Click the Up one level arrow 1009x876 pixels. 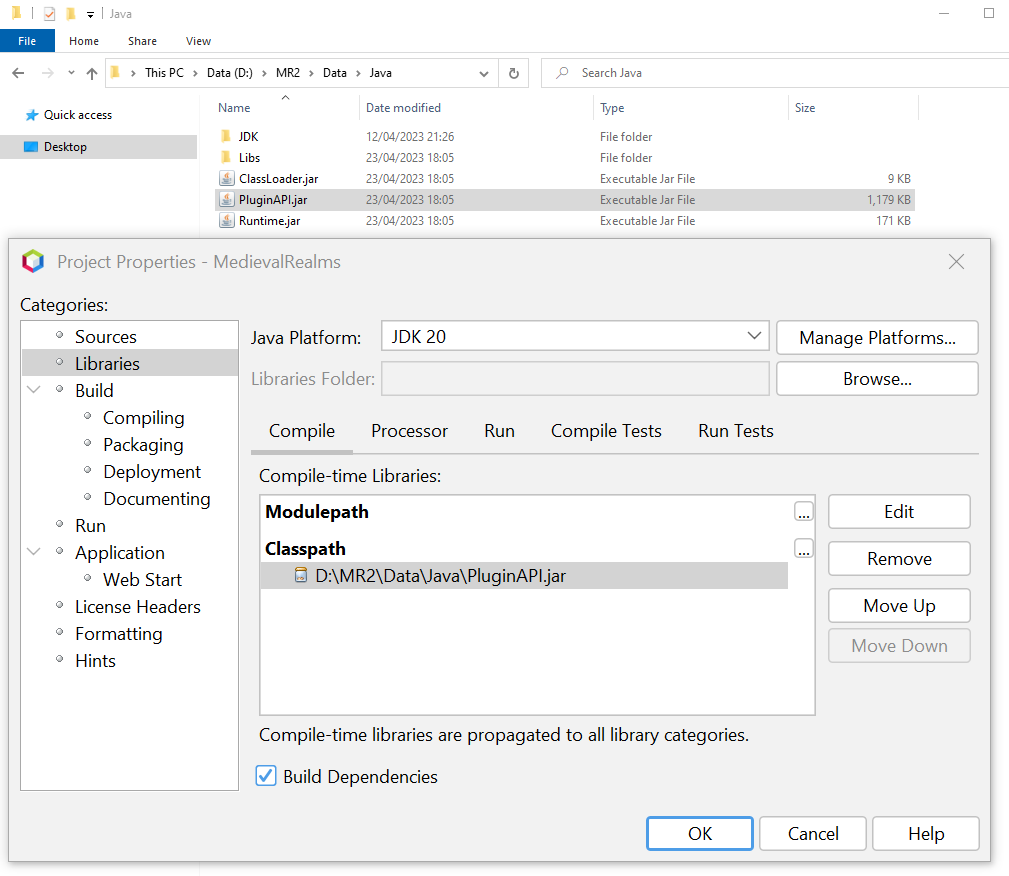(92, 73)
